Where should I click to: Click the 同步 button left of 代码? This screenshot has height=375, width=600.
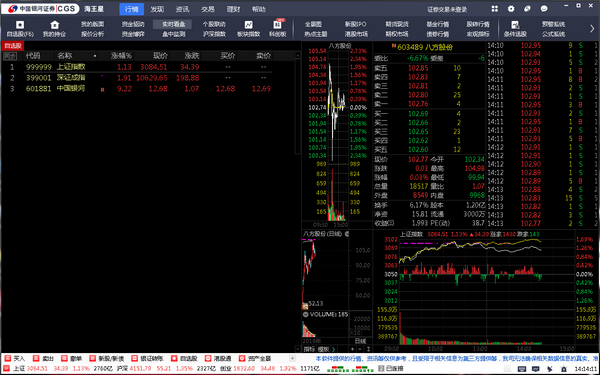[x=10, y=56]
